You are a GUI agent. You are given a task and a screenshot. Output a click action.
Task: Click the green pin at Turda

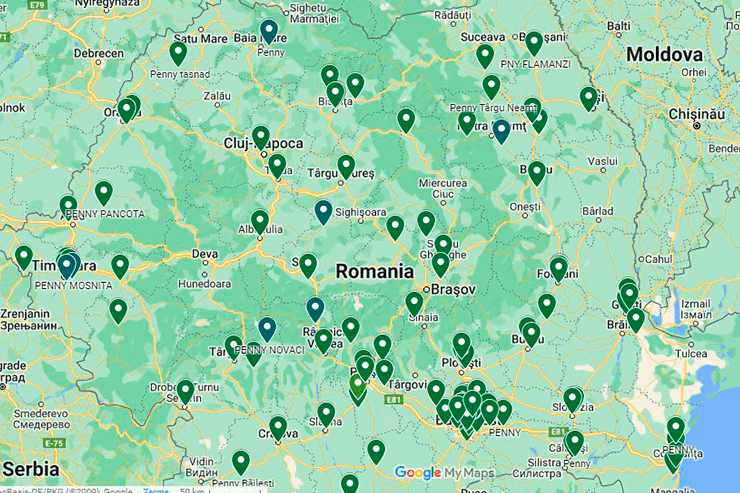(x=277, y=166)
